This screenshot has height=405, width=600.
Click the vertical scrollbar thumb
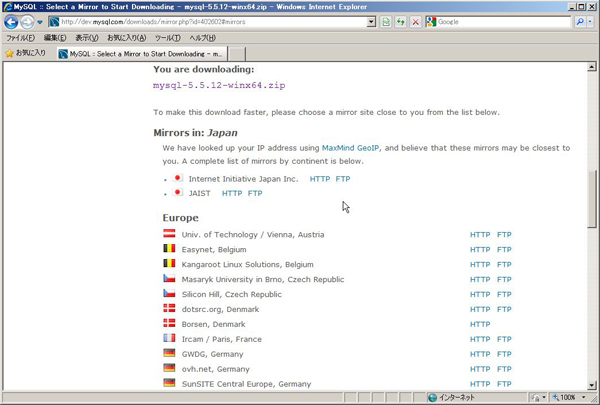point(592,199)
